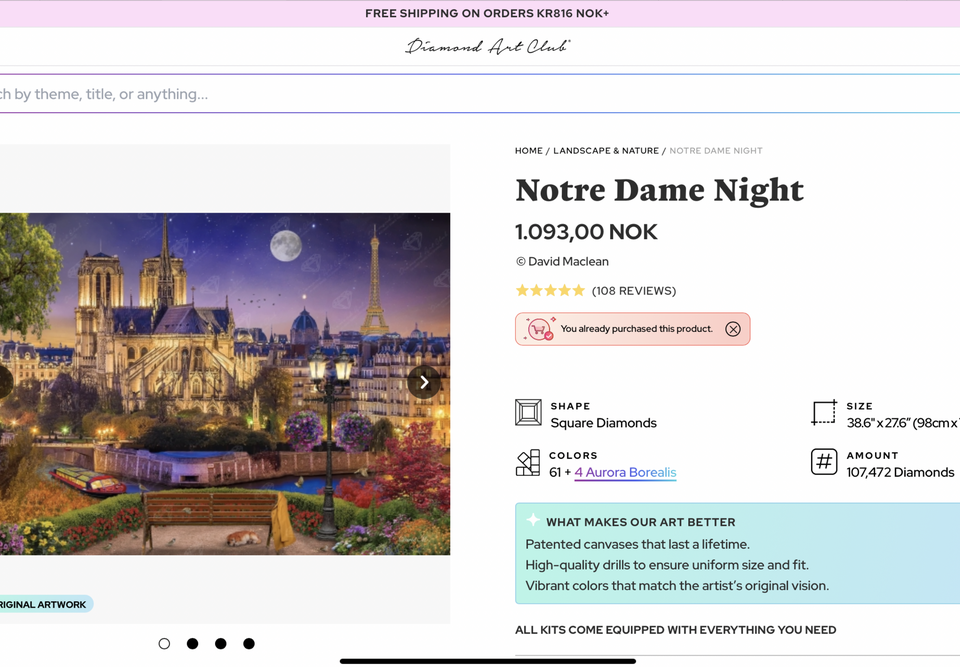The width and height of the screenshot is (960, 667).
Task: Click the ALL KITS COME EQUIPPED heading
Action: pos(675,630)
